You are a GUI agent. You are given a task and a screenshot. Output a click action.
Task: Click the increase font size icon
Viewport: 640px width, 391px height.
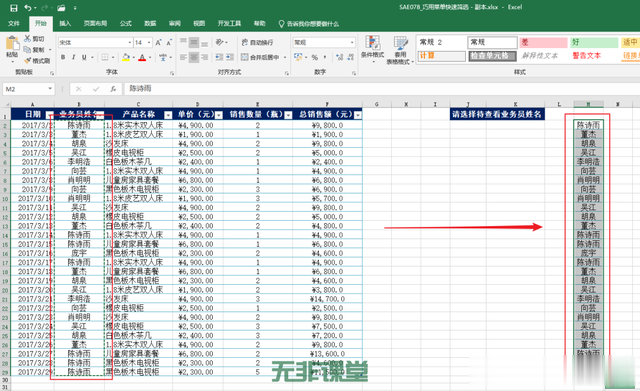(x=158, y=42)
